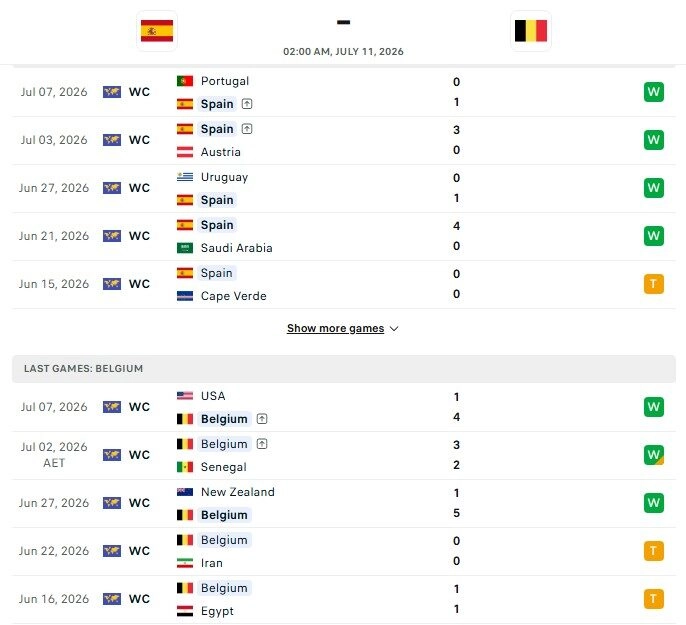
Task: Open Portugal team from Jul 07 match
Action: click(224, 81)
